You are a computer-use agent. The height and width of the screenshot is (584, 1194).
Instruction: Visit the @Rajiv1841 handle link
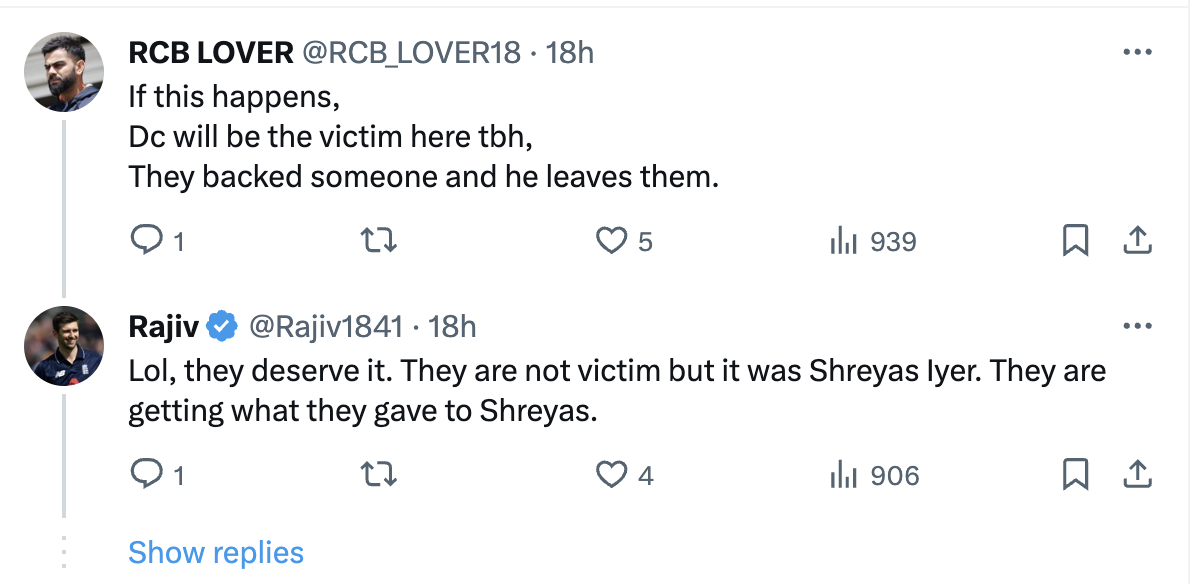[325, 327]
